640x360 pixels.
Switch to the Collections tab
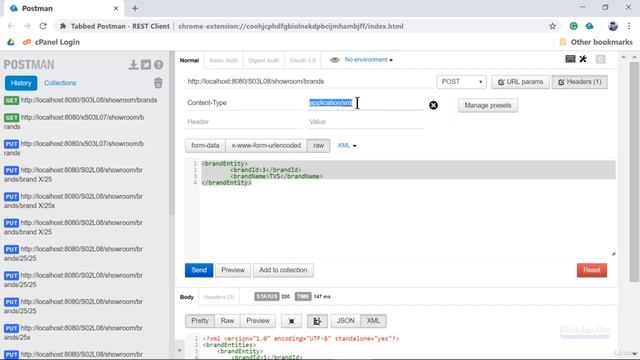tap(60, 83)
